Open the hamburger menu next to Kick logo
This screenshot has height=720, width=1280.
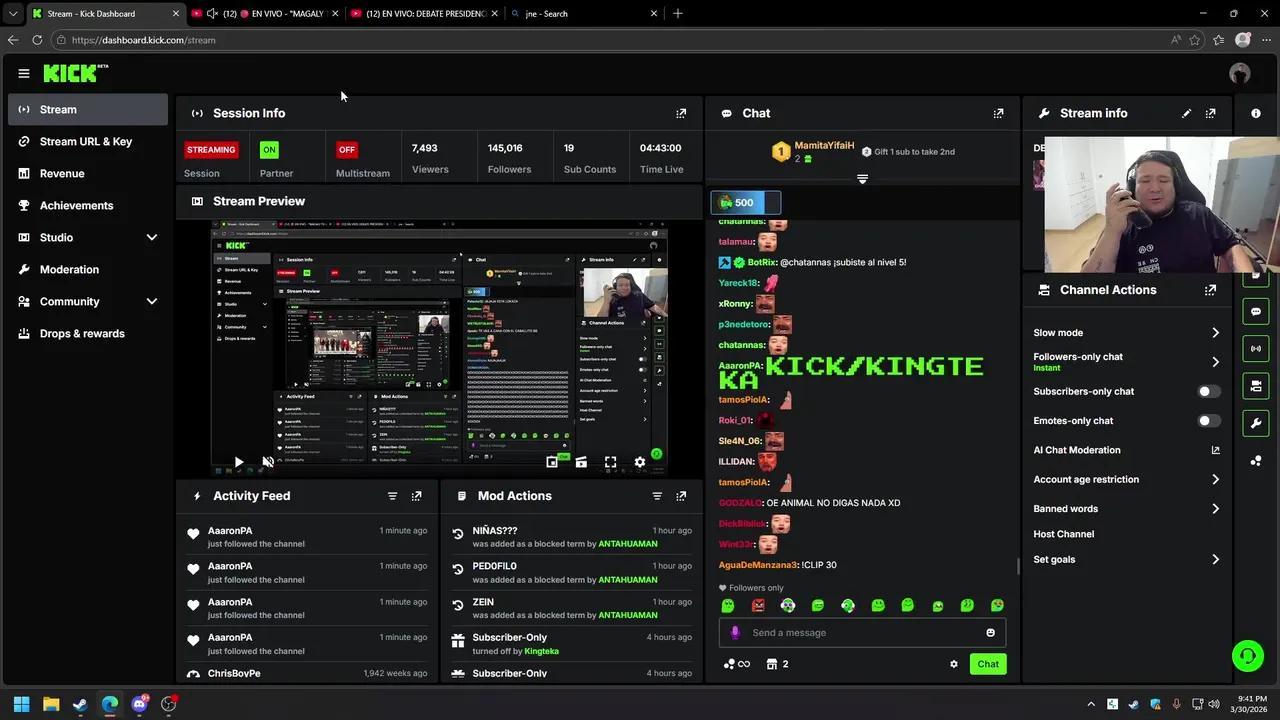click(24, 73)
